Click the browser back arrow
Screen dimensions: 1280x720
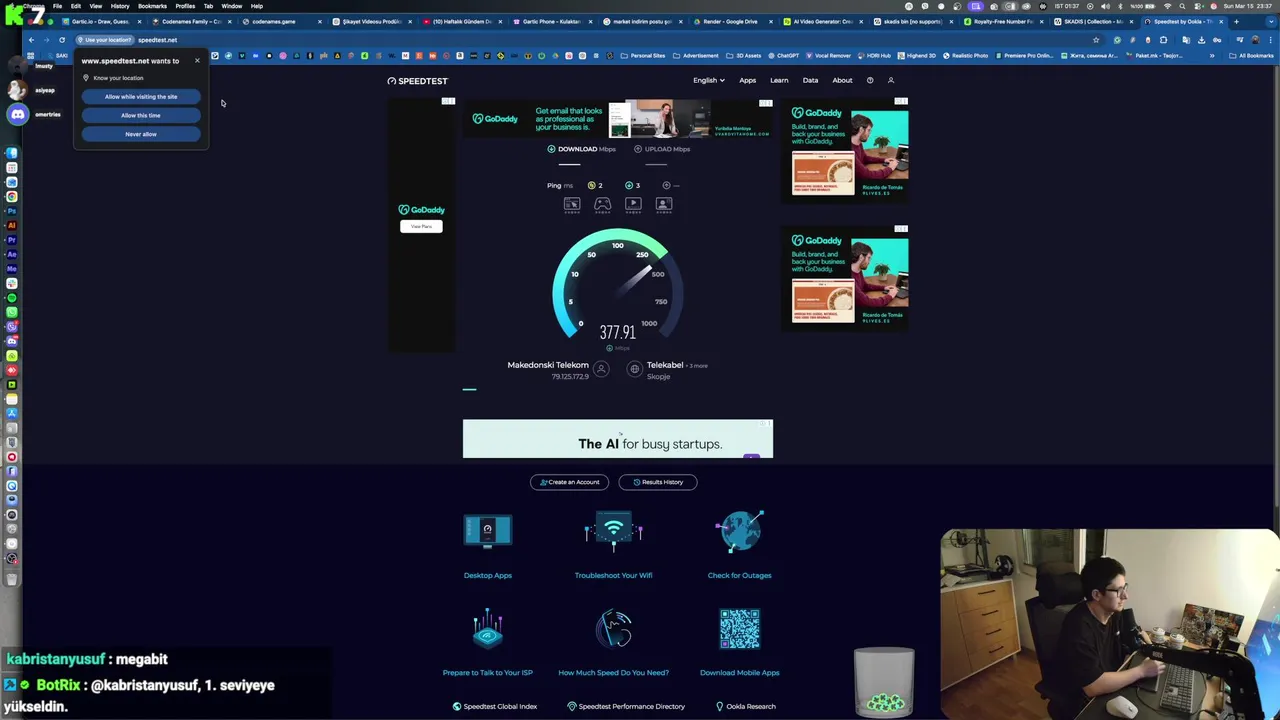click(31, 40)
